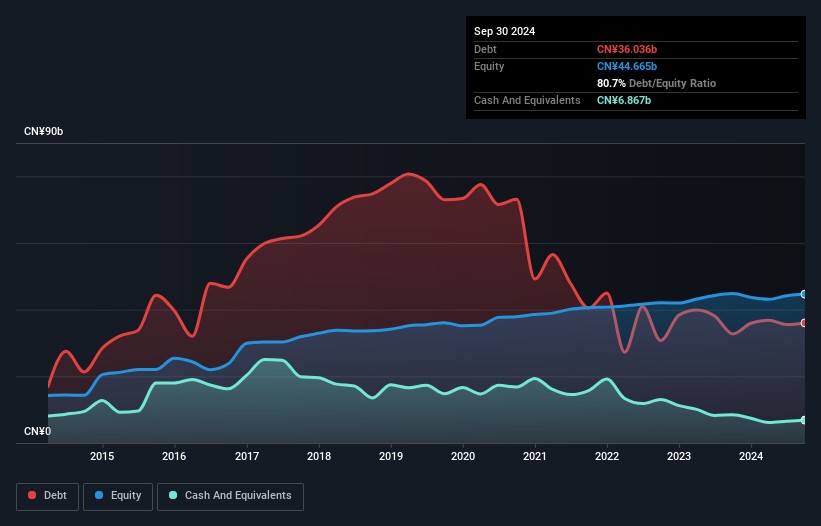Click the 2016 label on the x-axis
Image resolution: width=821 pixels, height=526 pixels.
pos(175,457)
